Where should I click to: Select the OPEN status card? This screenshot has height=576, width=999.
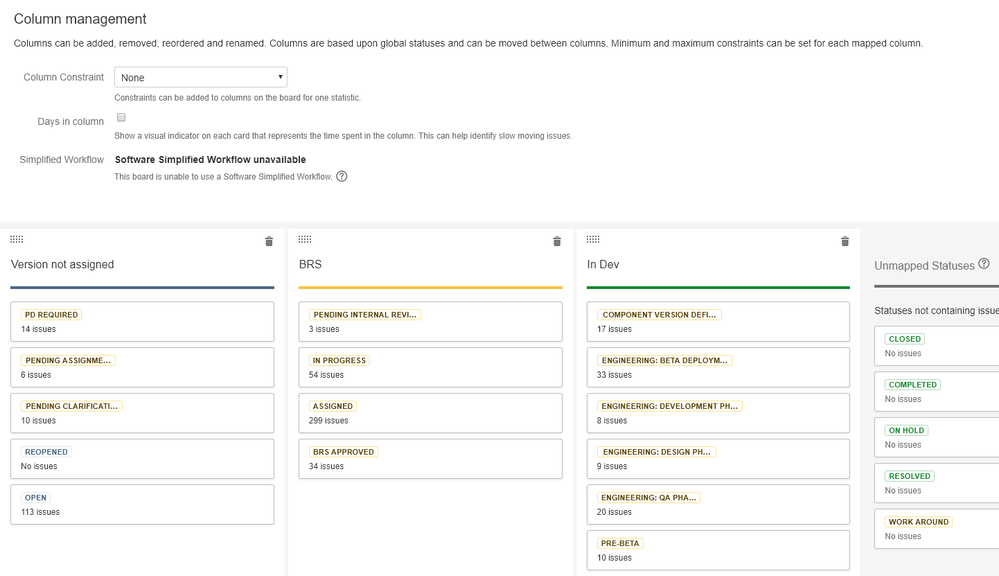tap(142, 505)
